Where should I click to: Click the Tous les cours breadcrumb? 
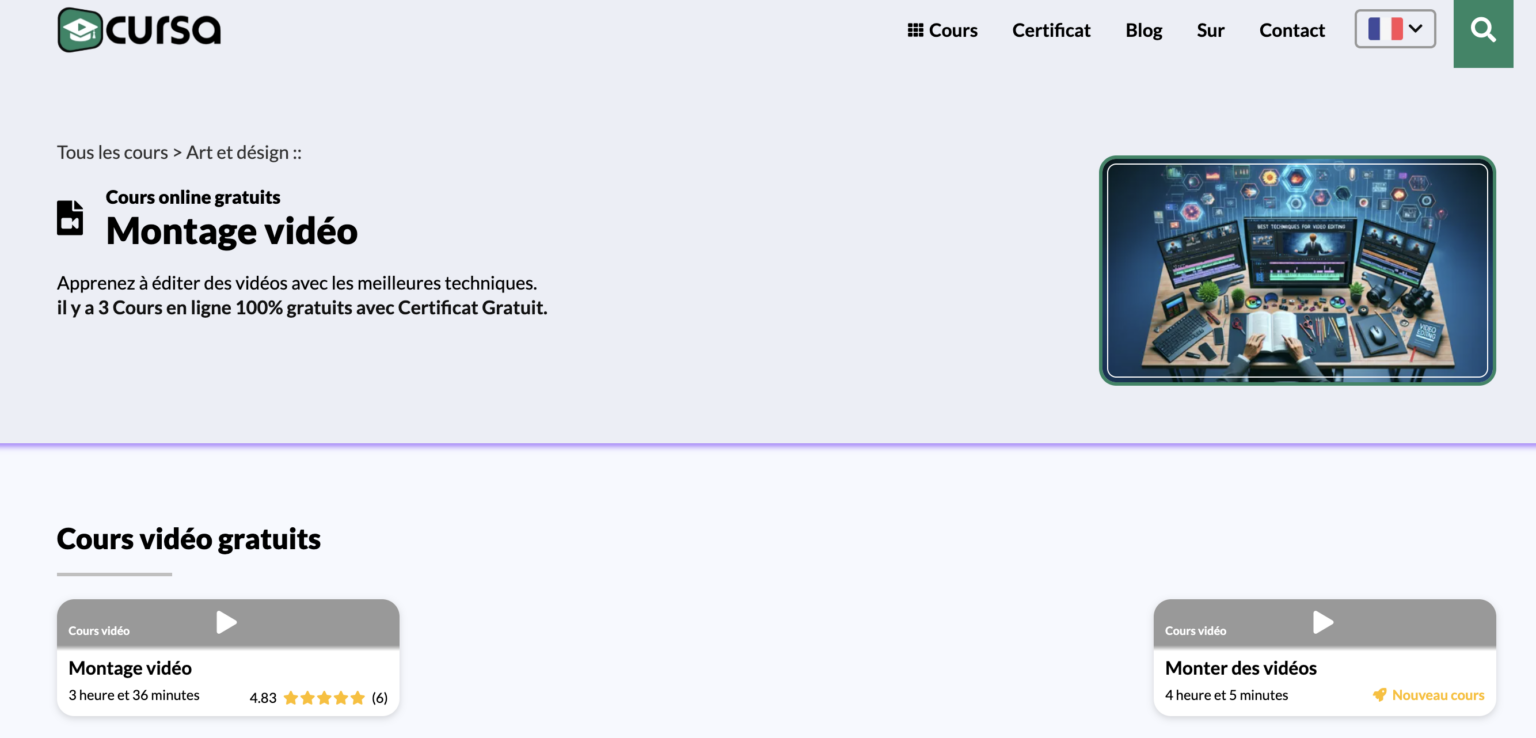[x=112, y=153]
